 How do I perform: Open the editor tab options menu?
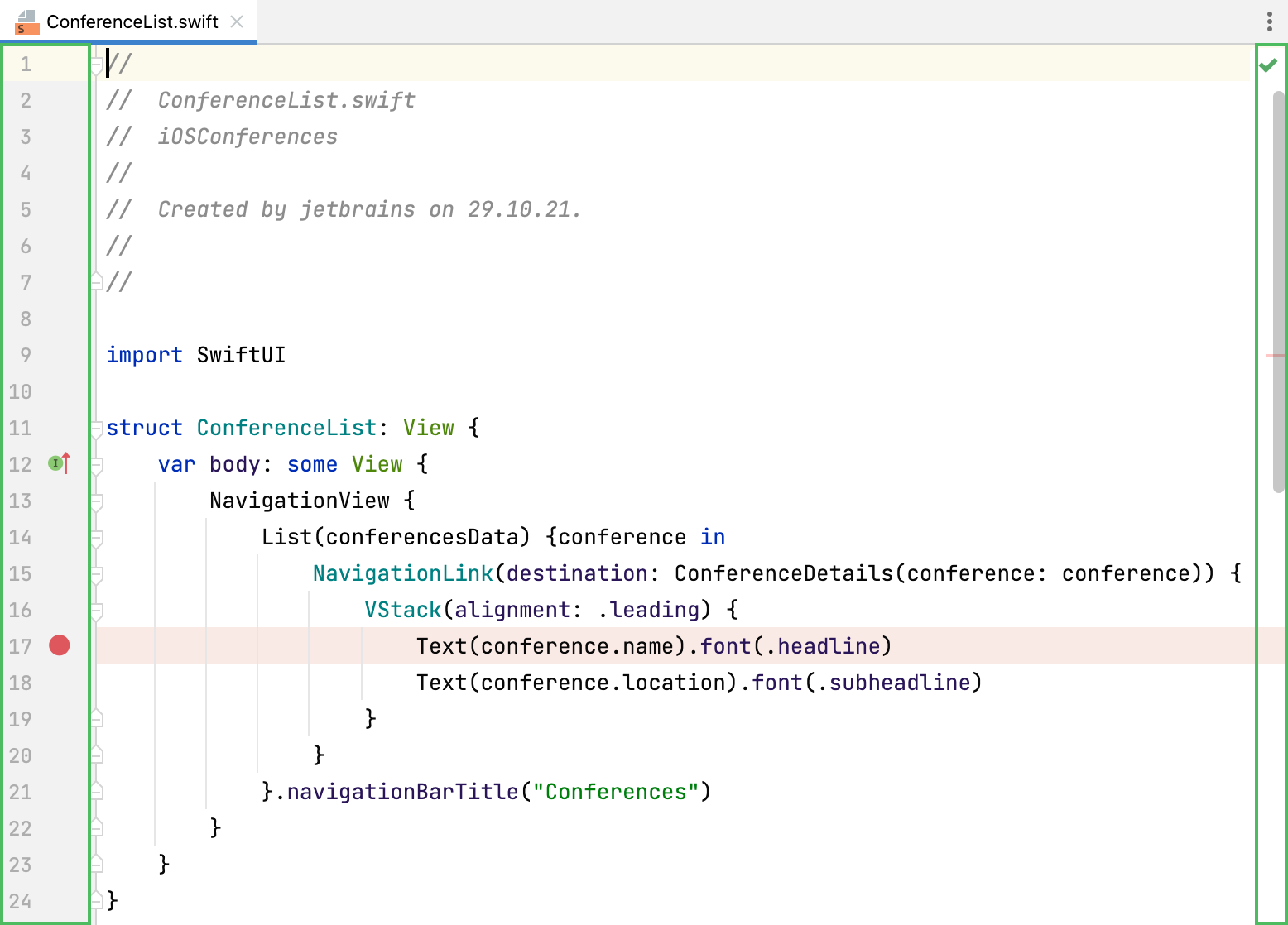[1269, 22]
